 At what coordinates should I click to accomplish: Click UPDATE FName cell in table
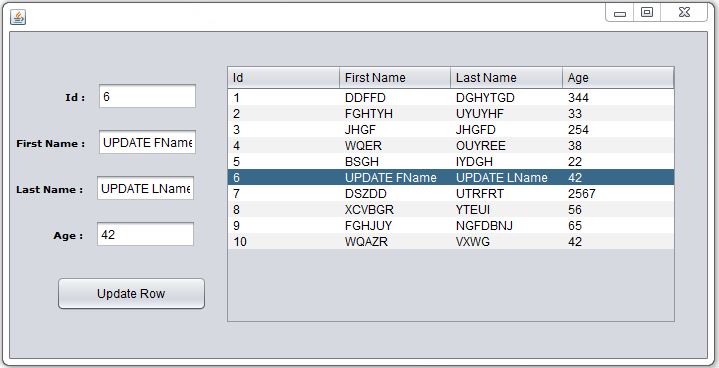(395, 177)
